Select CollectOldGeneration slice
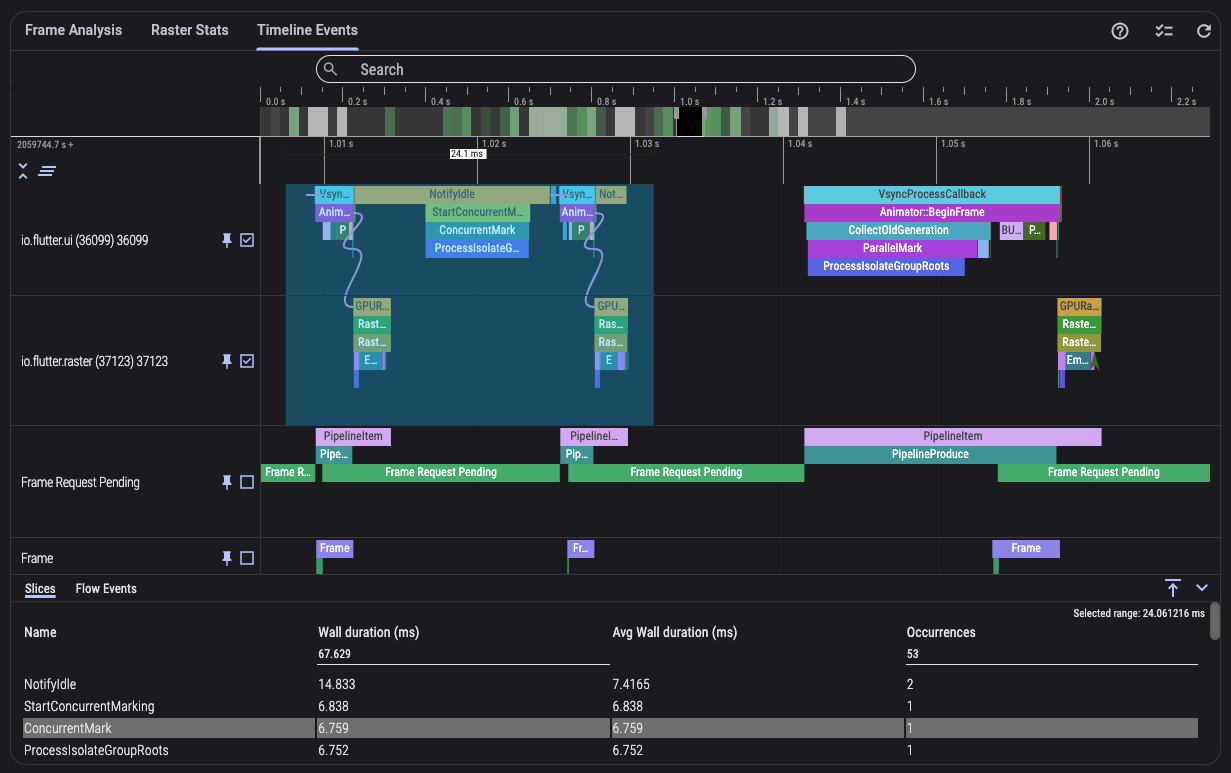The width and height of the screenshot is (1231, 773). [899, 230]
